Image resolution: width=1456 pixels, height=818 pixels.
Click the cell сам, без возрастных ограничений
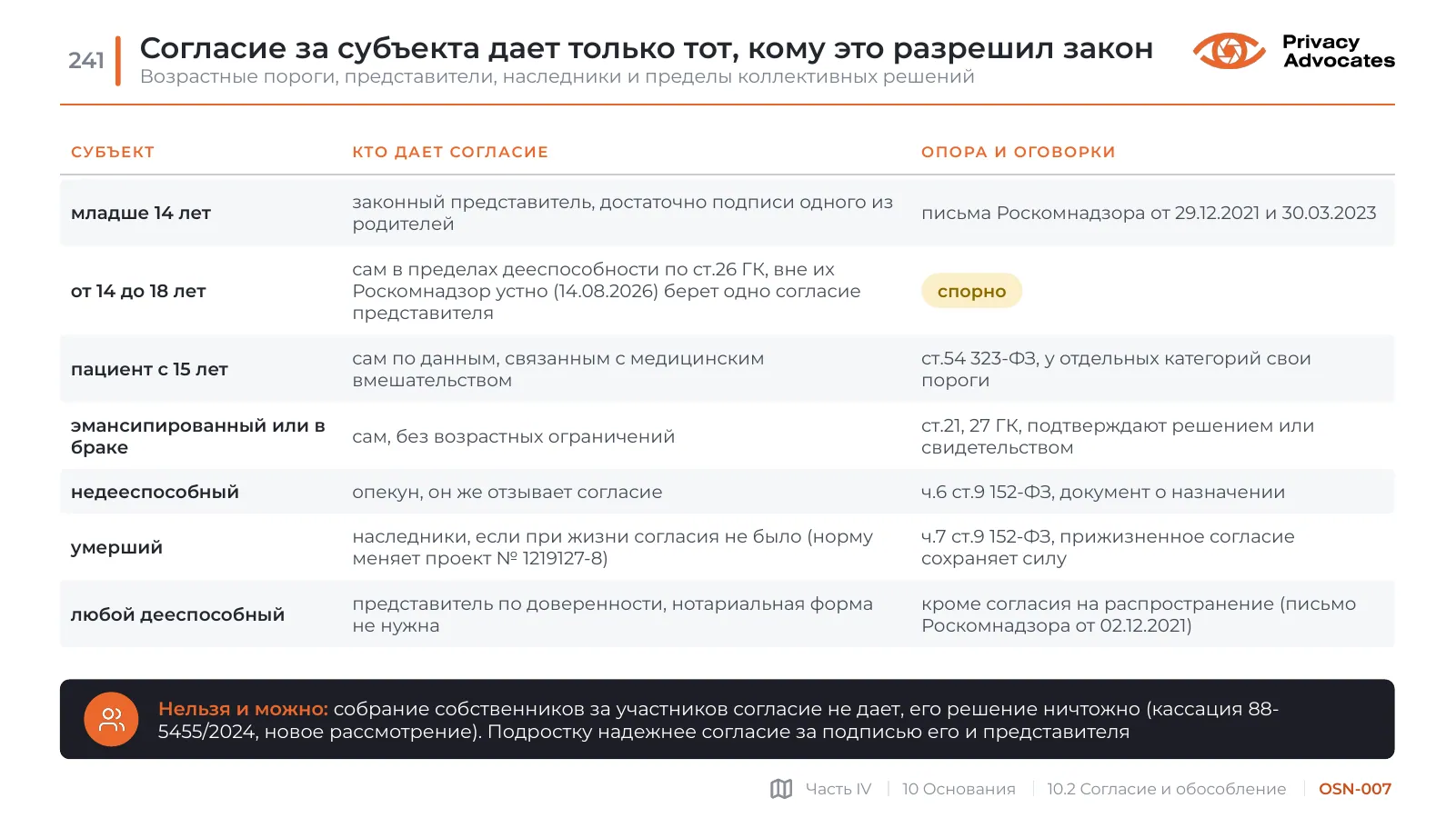pyautogui.click(x=514, y=436)
